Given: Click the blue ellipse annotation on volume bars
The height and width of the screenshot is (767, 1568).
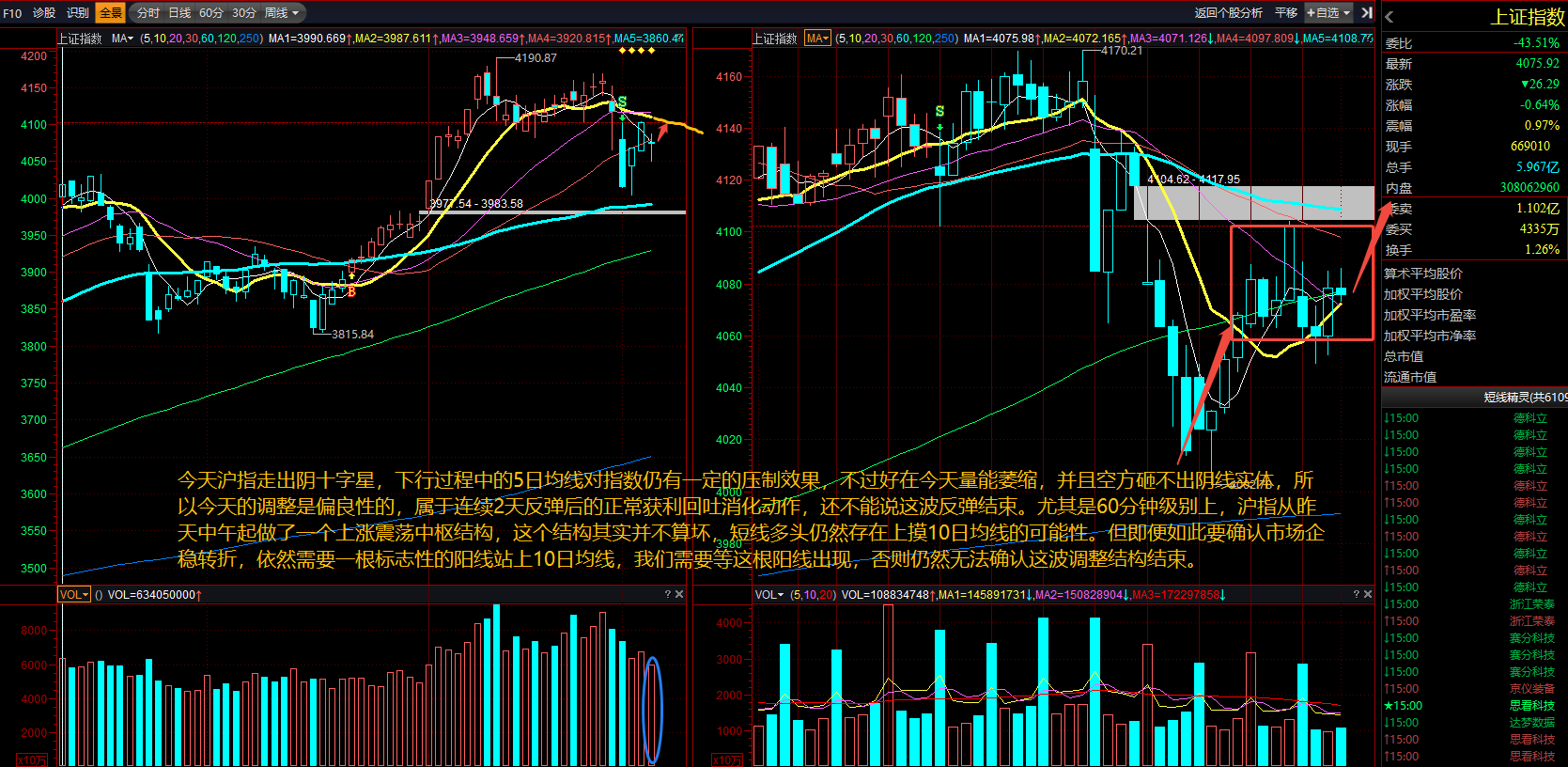Looking at the screenshot, I should (x=653, y=710).
